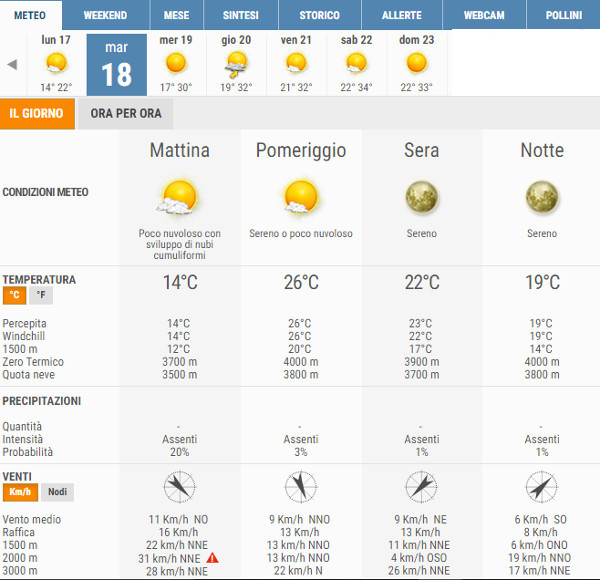Click the CONDIZIONI METEO label
This screenshot has width=600, height=580.
tap(45, 192)
